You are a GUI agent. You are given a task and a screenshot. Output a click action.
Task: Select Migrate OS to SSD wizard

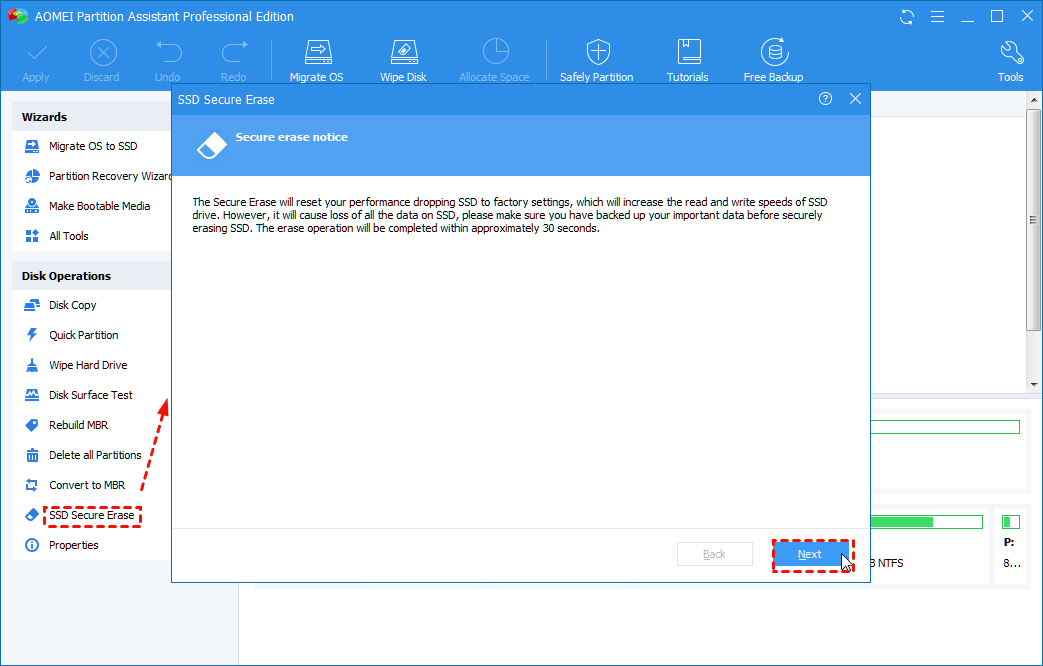[x=93, y=146]
